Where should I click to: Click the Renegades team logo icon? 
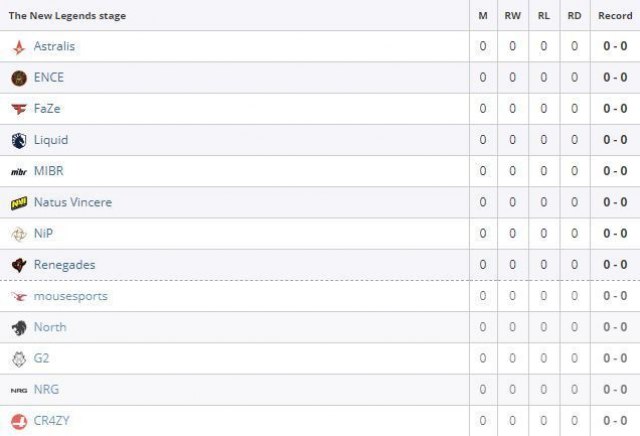[19, 265]
